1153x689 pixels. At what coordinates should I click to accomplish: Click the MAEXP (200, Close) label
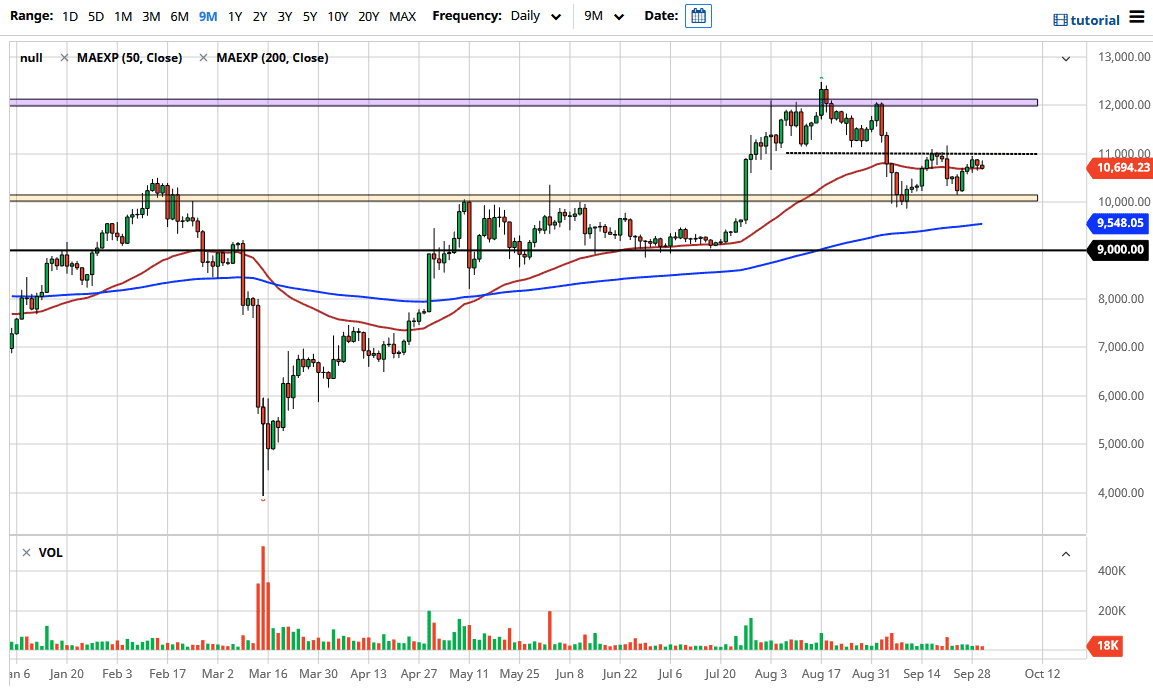[x=272, y=57]
